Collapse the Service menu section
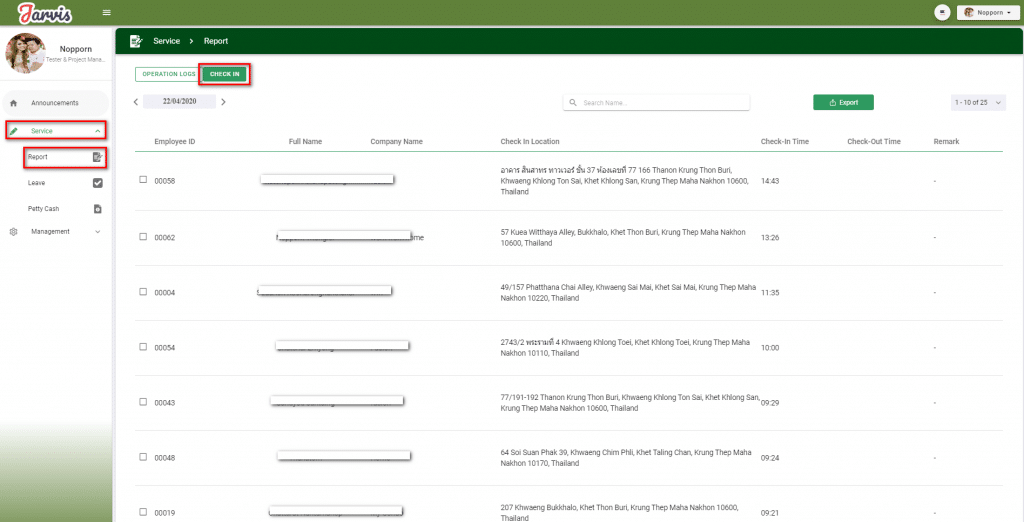The image size is (1024, 522). [97, 131]
